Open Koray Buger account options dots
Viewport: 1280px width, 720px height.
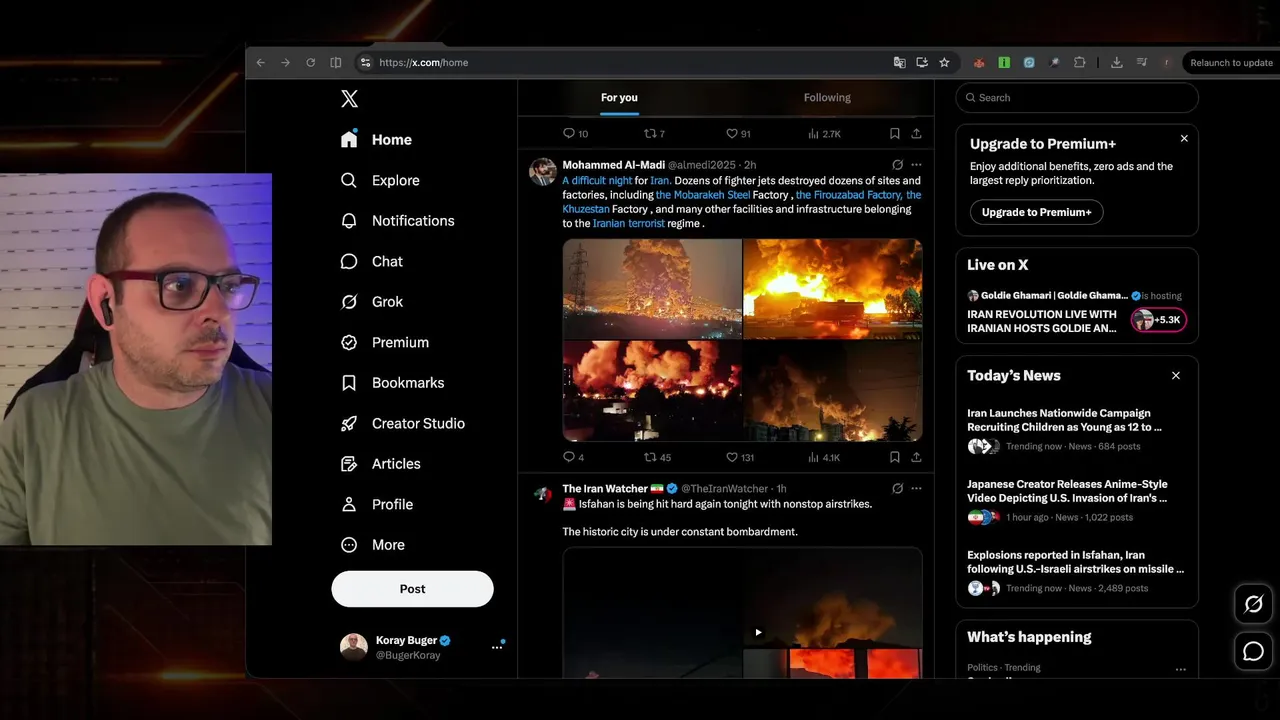pos(497,647)
